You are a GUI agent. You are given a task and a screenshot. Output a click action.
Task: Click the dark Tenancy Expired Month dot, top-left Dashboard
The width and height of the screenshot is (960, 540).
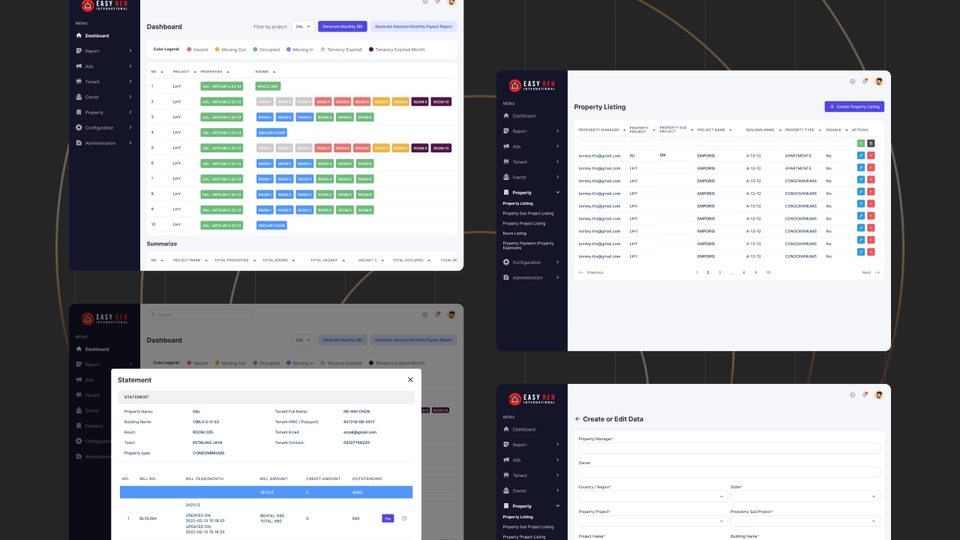[x=371, y=50]
